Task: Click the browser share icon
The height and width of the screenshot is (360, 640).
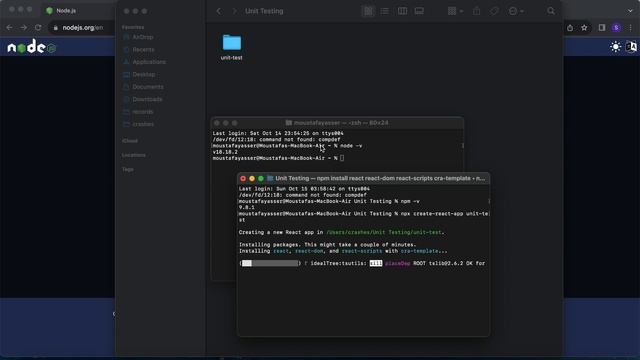Action: click(570, 28)
